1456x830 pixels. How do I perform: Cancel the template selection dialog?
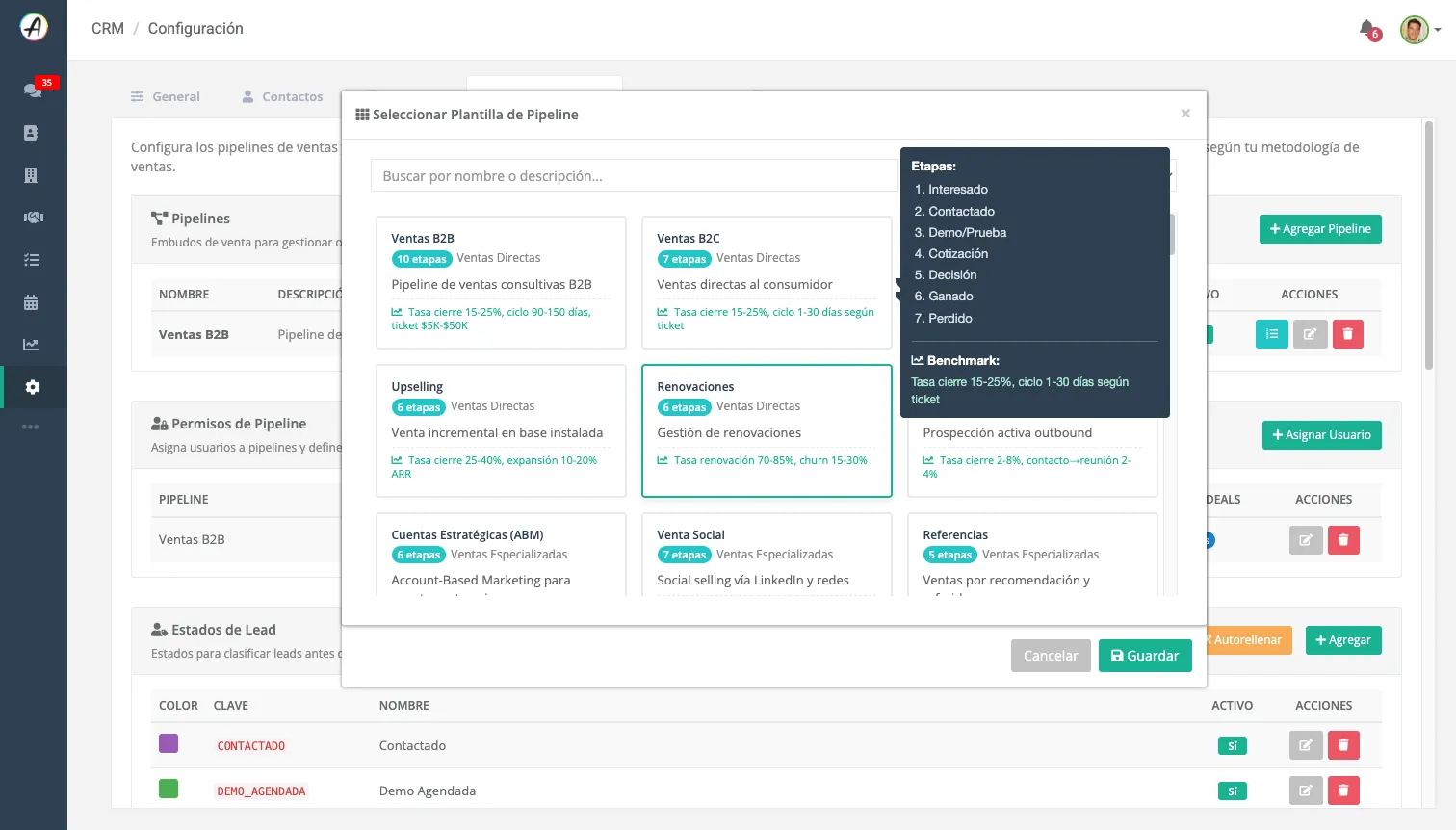(x=1051, y=656)
